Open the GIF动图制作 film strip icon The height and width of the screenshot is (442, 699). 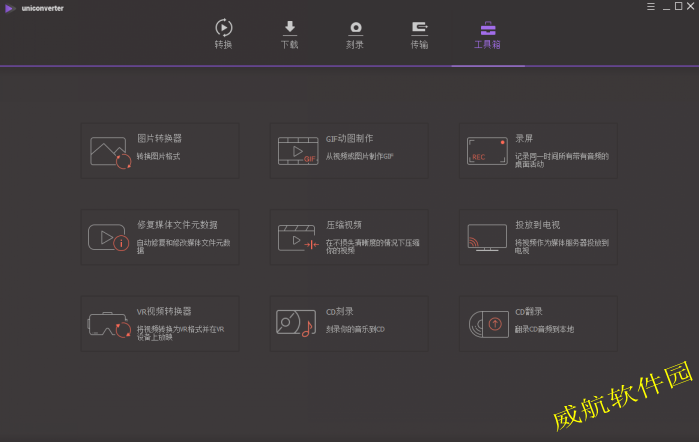tap(298, 151)
